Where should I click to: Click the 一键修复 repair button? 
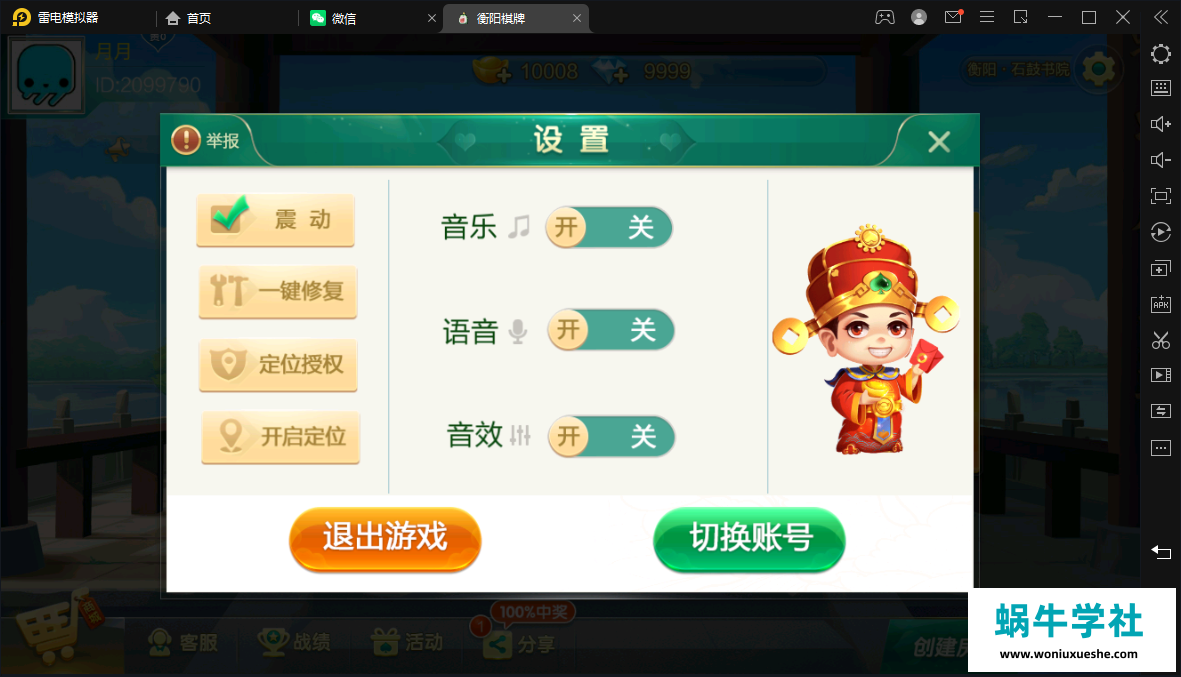[x=278, y=291]
